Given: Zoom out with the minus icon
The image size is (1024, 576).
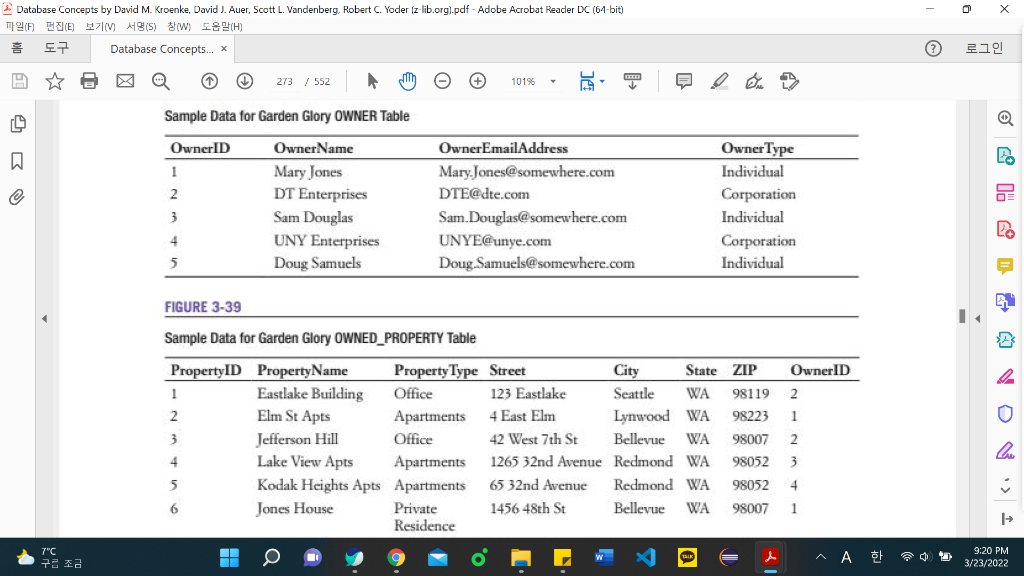Looking at the screenshot, I should (443, 81).
